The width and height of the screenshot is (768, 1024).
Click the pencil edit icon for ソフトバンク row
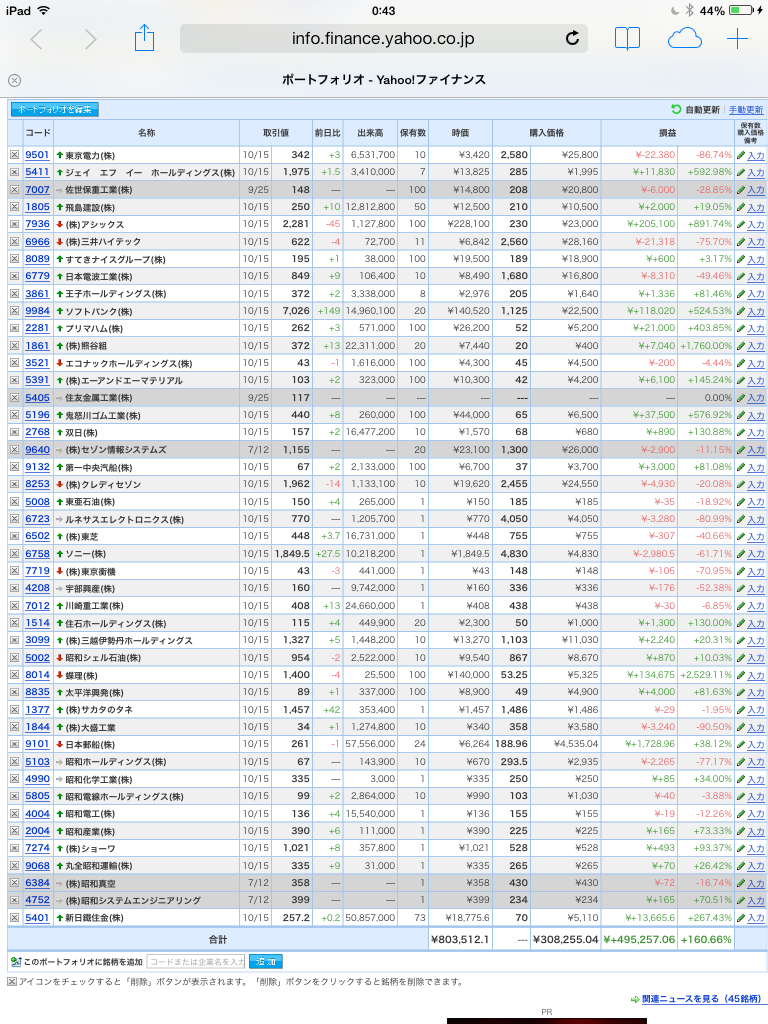(741, 312)
